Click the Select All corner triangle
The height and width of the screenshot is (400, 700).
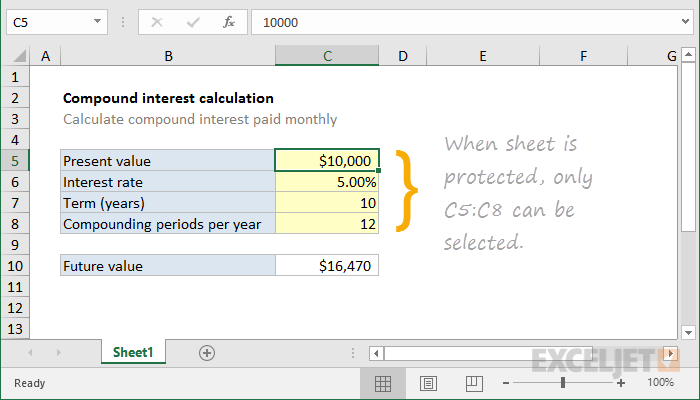[20, 56]
